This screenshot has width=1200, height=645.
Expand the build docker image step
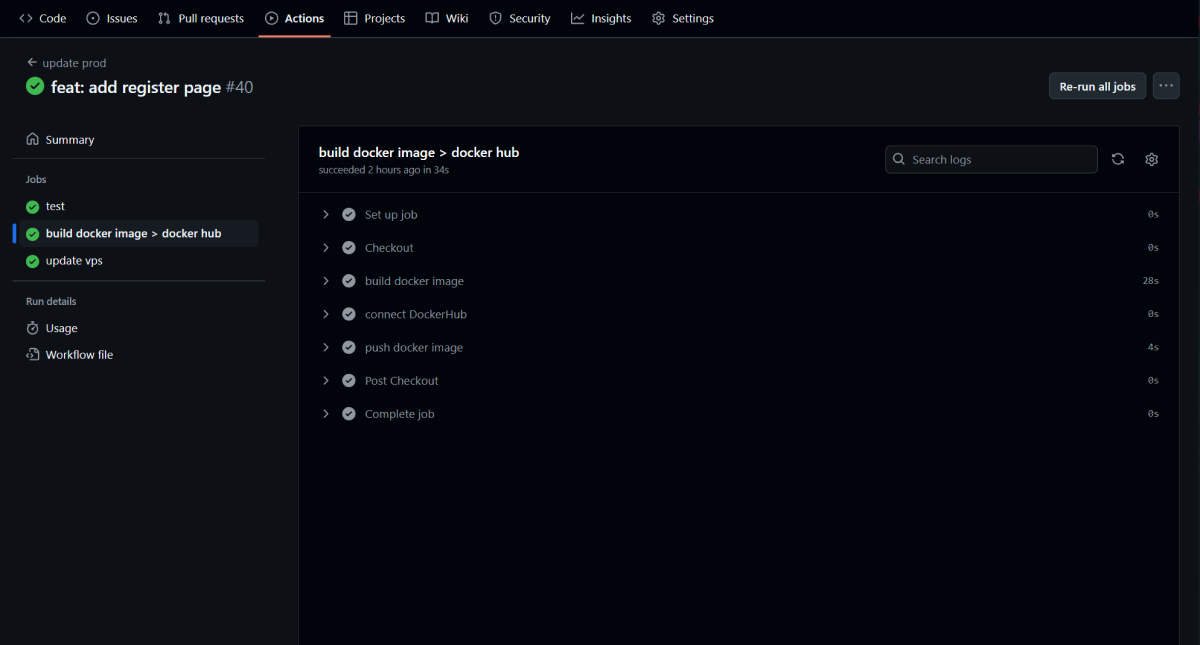(x=325, y=281)
